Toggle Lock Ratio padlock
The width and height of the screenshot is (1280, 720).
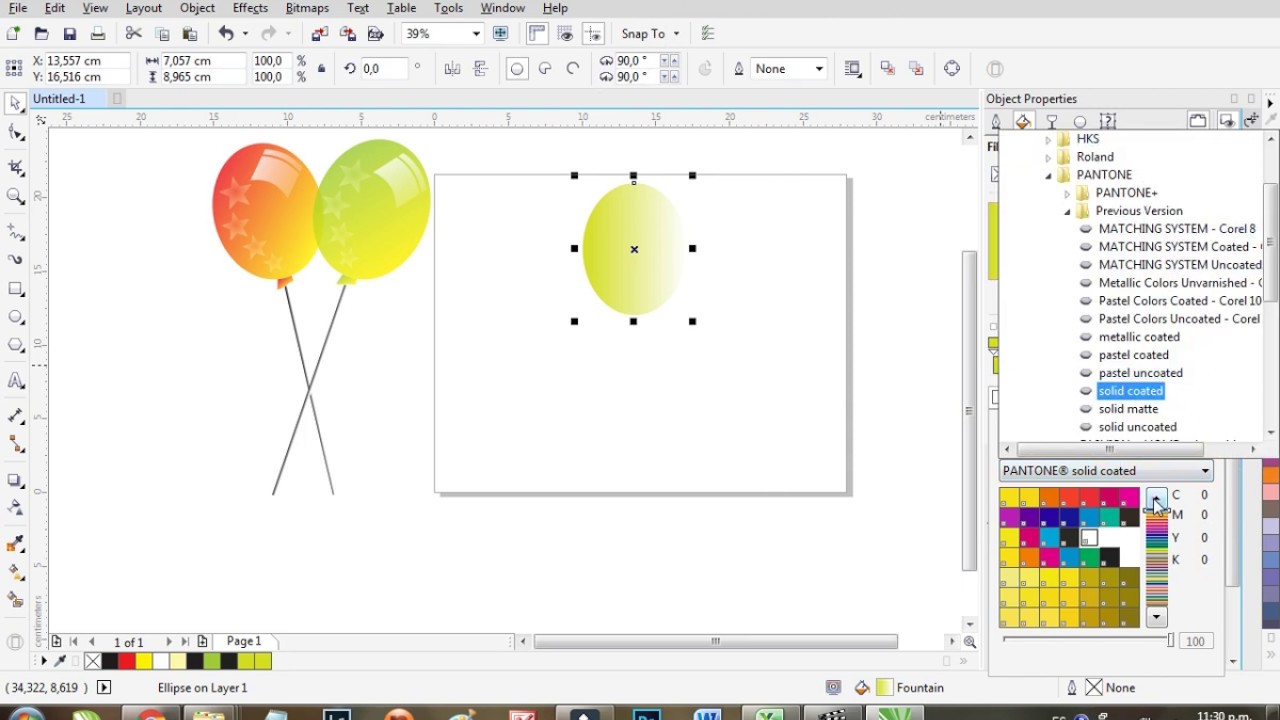pos(321,69)
